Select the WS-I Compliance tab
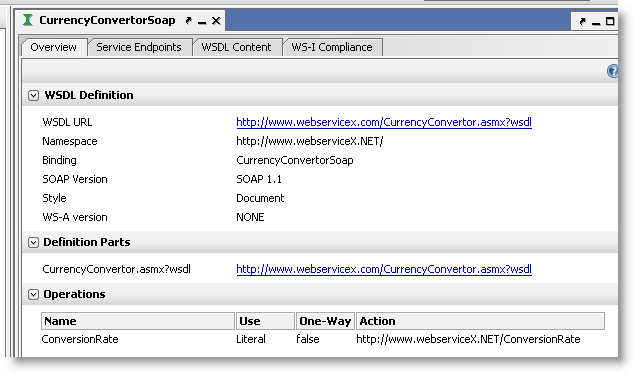The width and height of the screenshot is (634, 373). [332, 47]
